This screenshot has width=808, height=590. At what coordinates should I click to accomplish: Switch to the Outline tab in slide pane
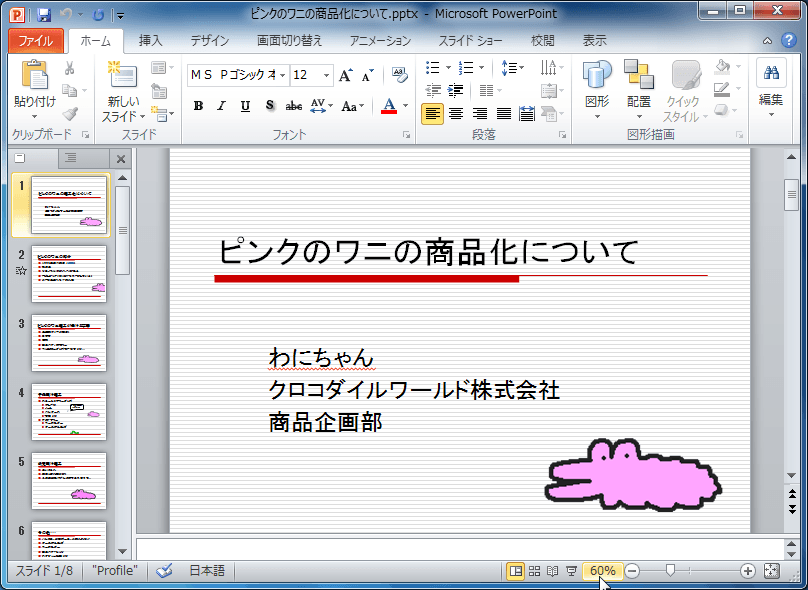click(70, 158)
